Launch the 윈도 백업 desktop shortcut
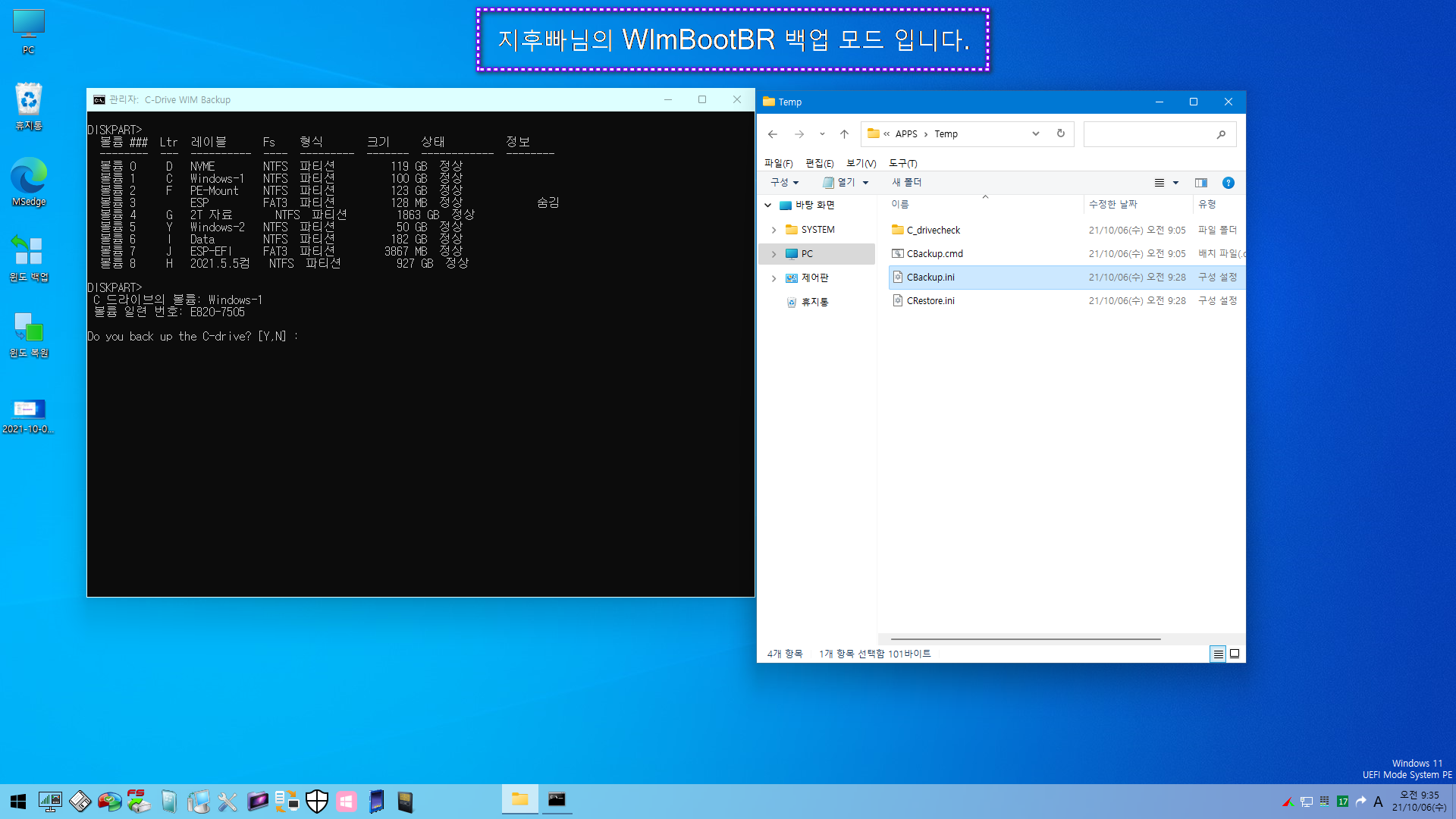 (x=29, y=258)
